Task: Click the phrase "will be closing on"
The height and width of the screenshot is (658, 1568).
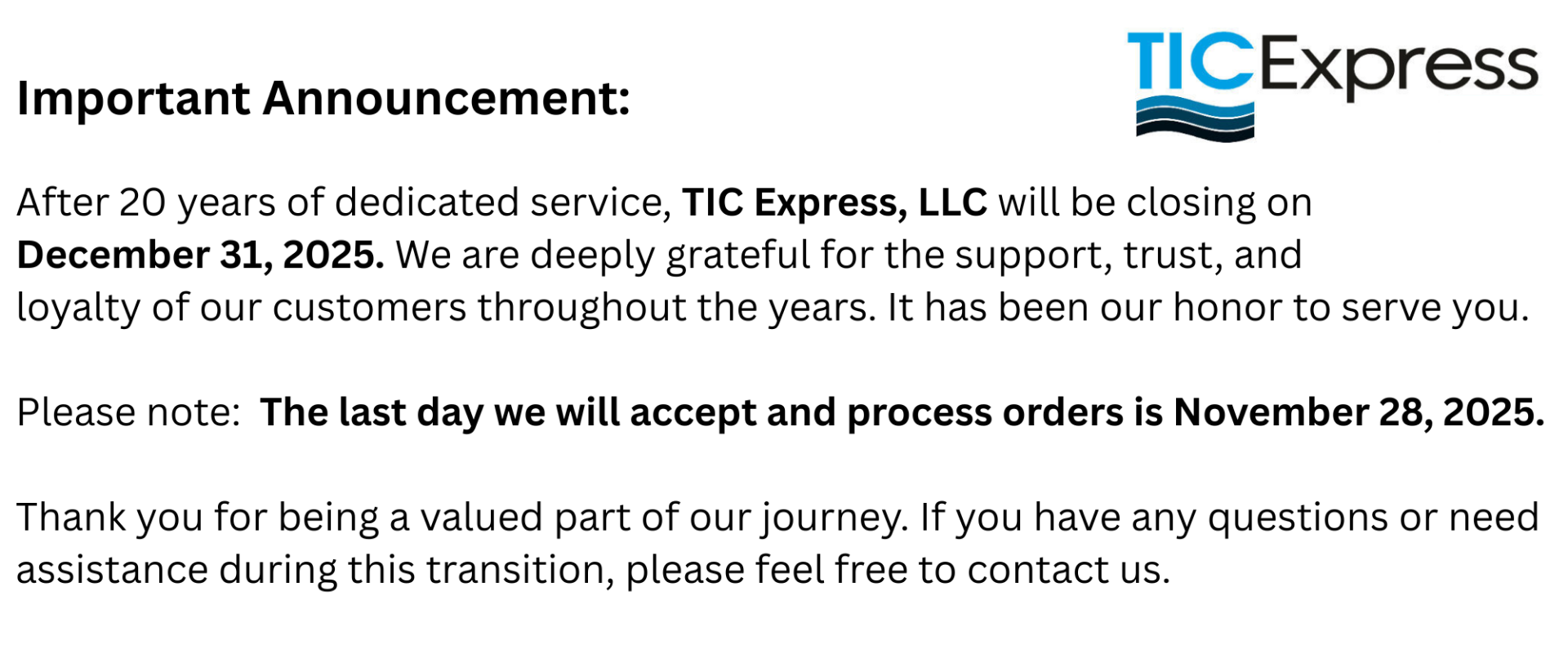Action: pos(1155,202)
